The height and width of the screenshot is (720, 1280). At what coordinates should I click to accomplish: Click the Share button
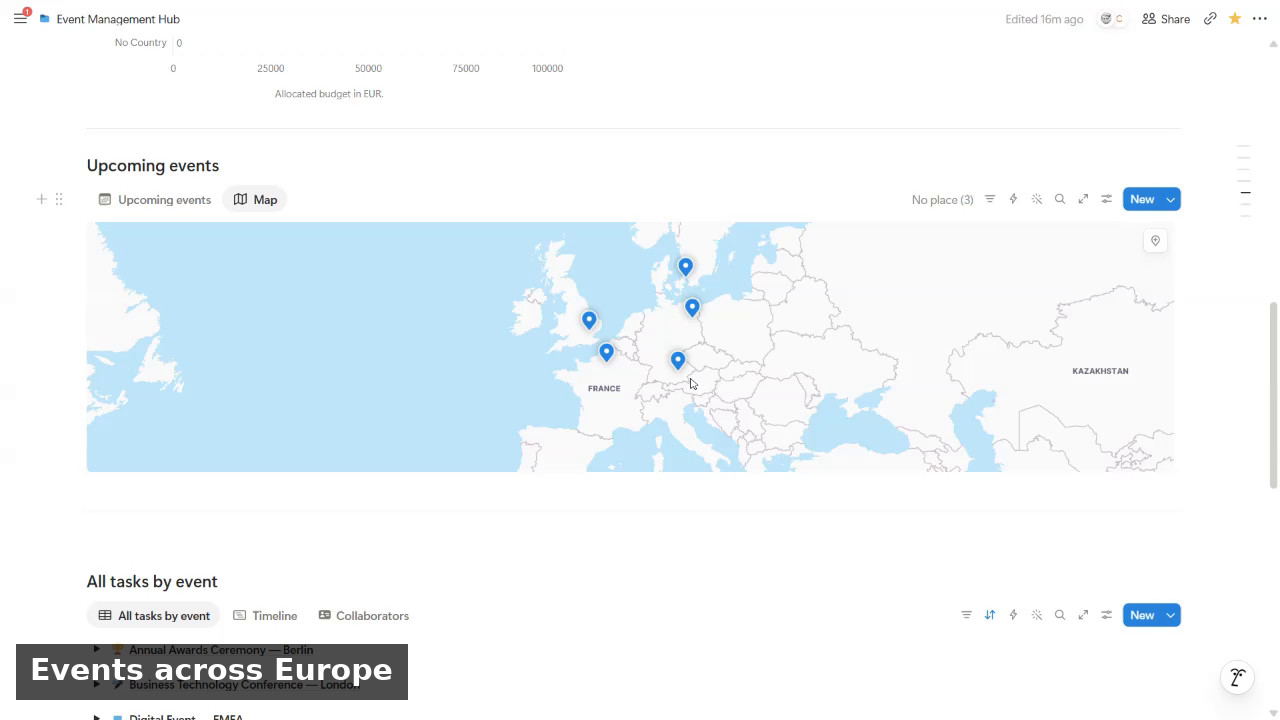pyautogui.click(x=1166, y=19)
